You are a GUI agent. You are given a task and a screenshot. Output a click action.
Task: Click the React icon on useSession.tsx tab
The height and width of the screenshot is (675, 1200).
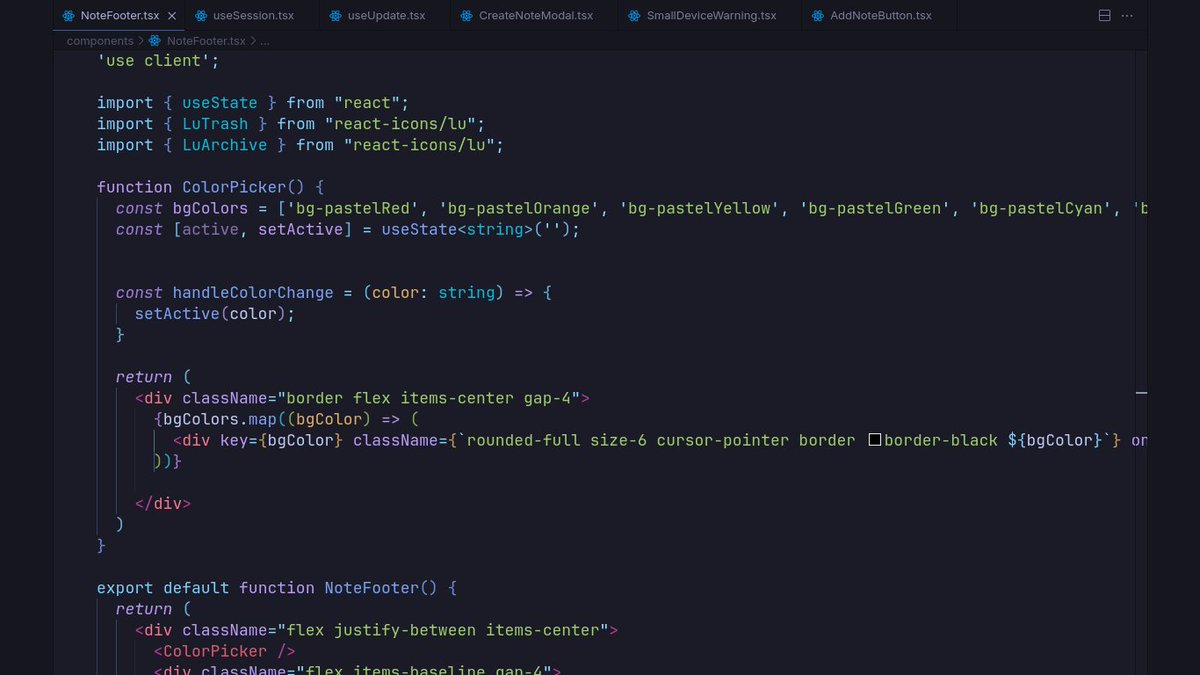click(201, 16)
